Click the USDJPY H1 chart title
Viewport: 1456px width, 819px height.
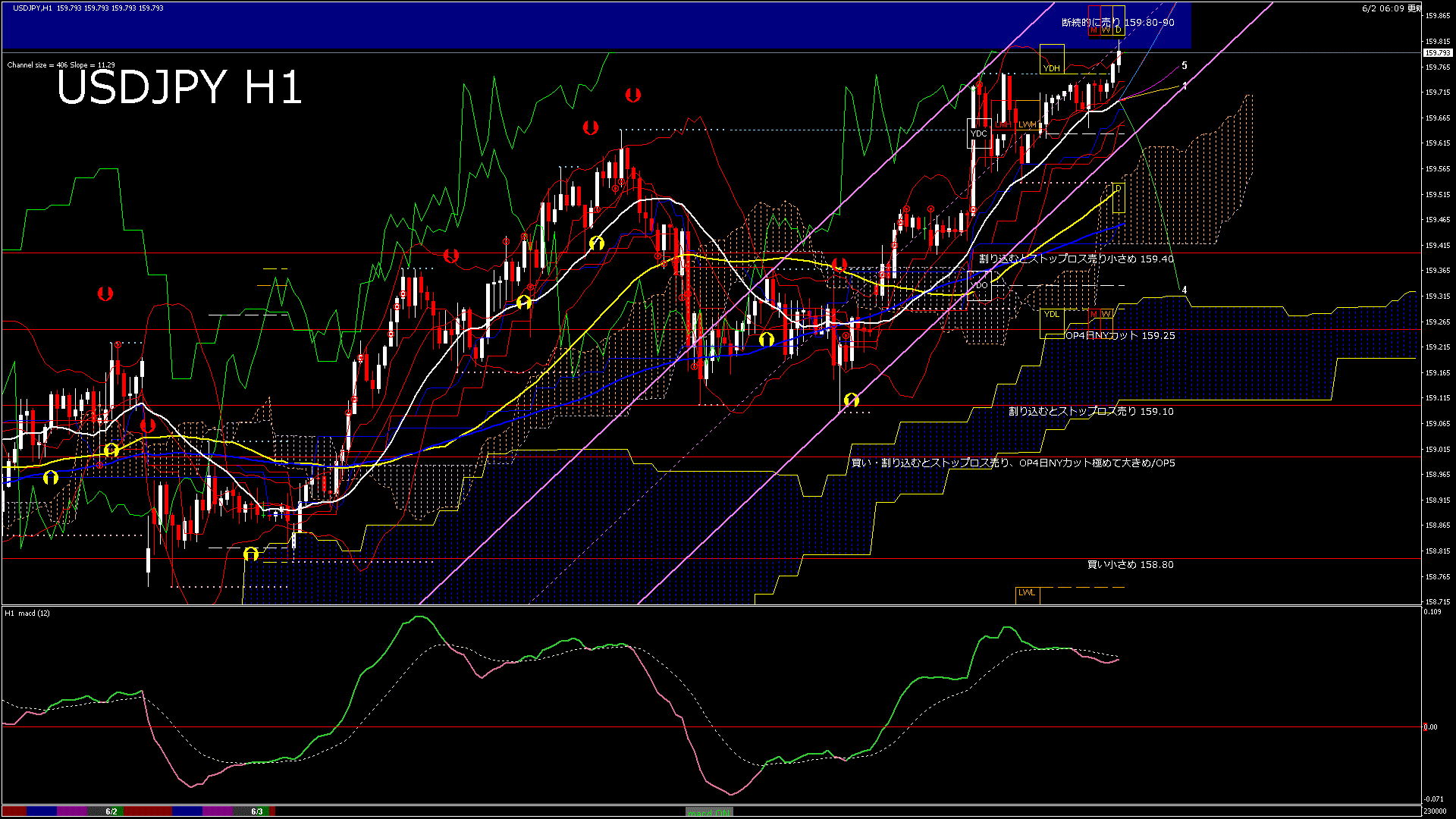[179, 86]
